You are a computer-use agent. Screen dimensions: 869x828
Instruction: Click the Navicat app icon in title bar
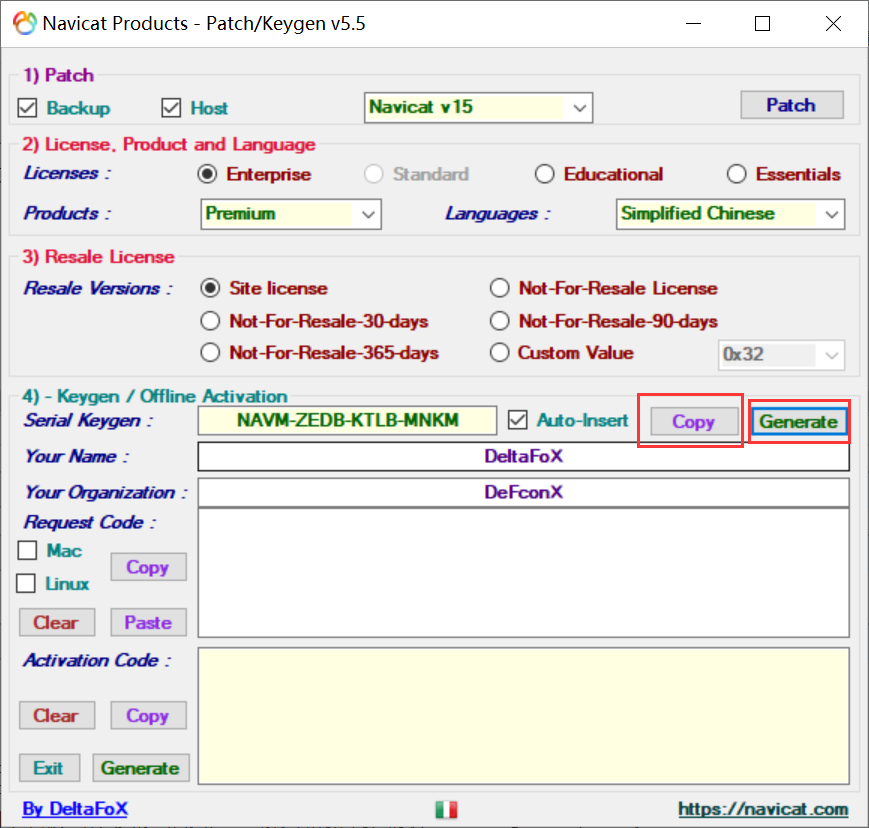(25, 23)
